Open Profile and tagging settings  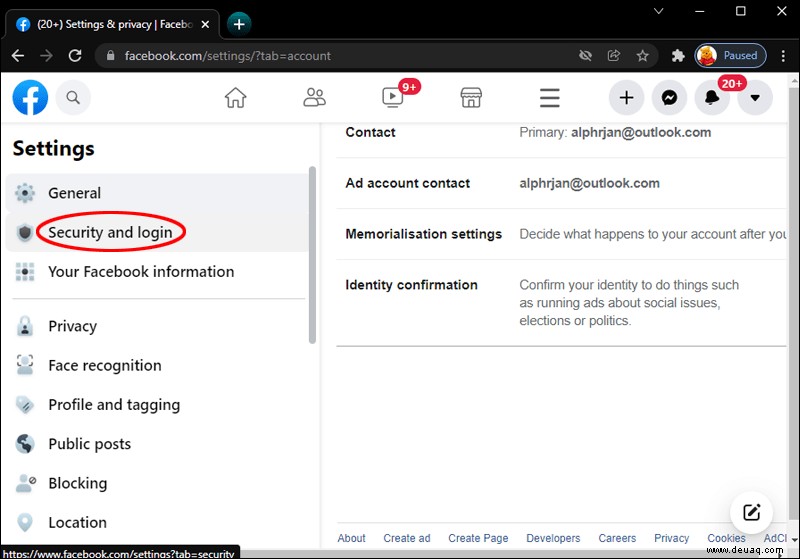tap(157, 404)
